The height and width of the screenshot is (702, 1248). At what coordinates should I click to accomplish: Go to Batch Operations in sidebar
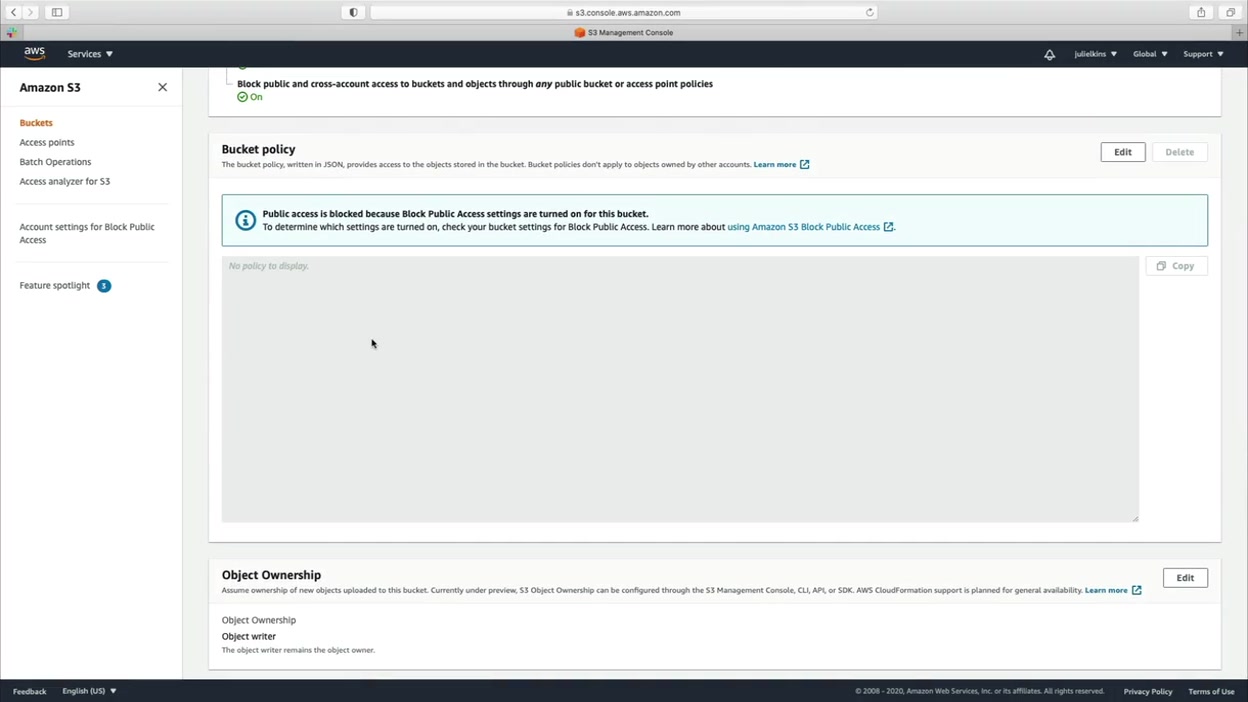[x=55, y=162]
